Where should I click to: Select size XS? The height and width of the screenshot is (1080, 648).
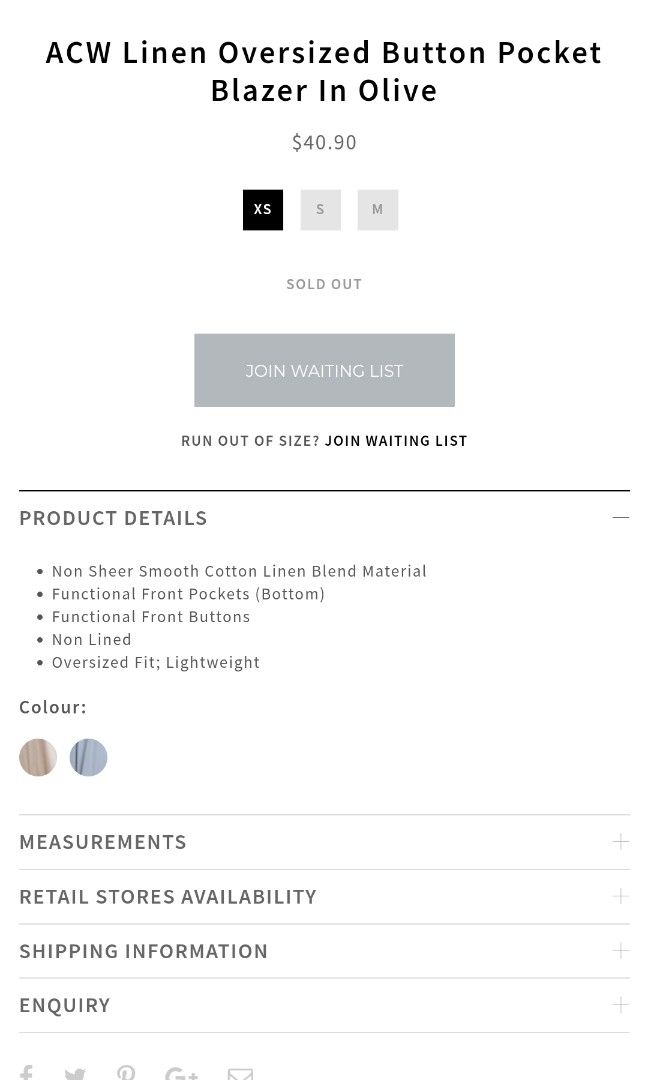(263, 210)
